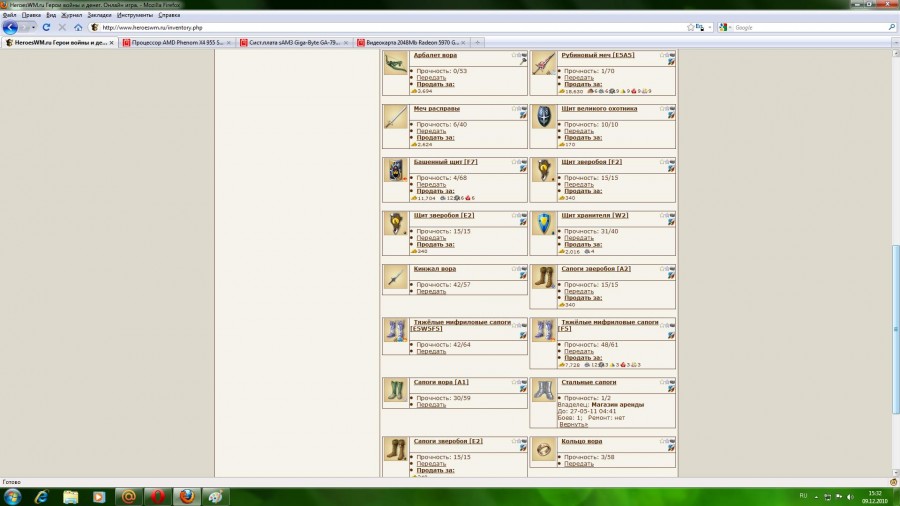The image size is (900, 506).
Task: Click the Щит хранителя [W2] shield icon
Action: click(544, 224)
